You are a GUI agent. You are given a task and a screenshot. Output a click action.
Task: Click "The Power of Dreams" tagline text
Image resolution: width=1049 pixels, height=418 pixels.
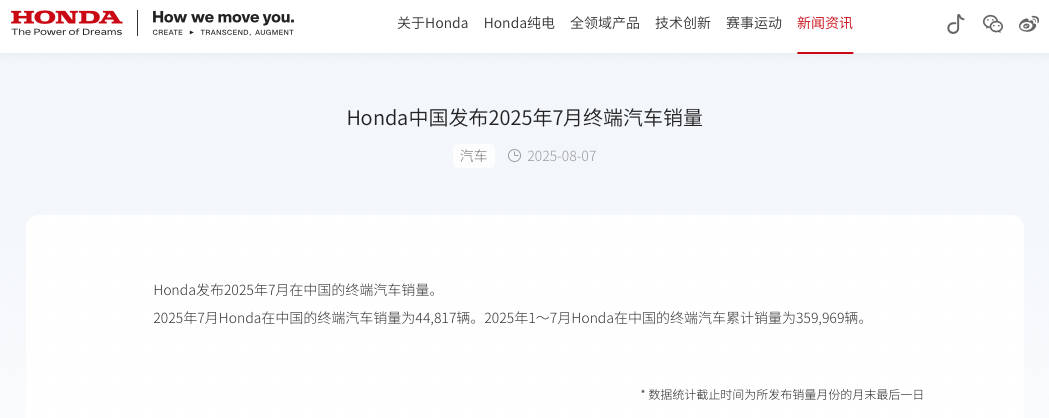[66, 32]
